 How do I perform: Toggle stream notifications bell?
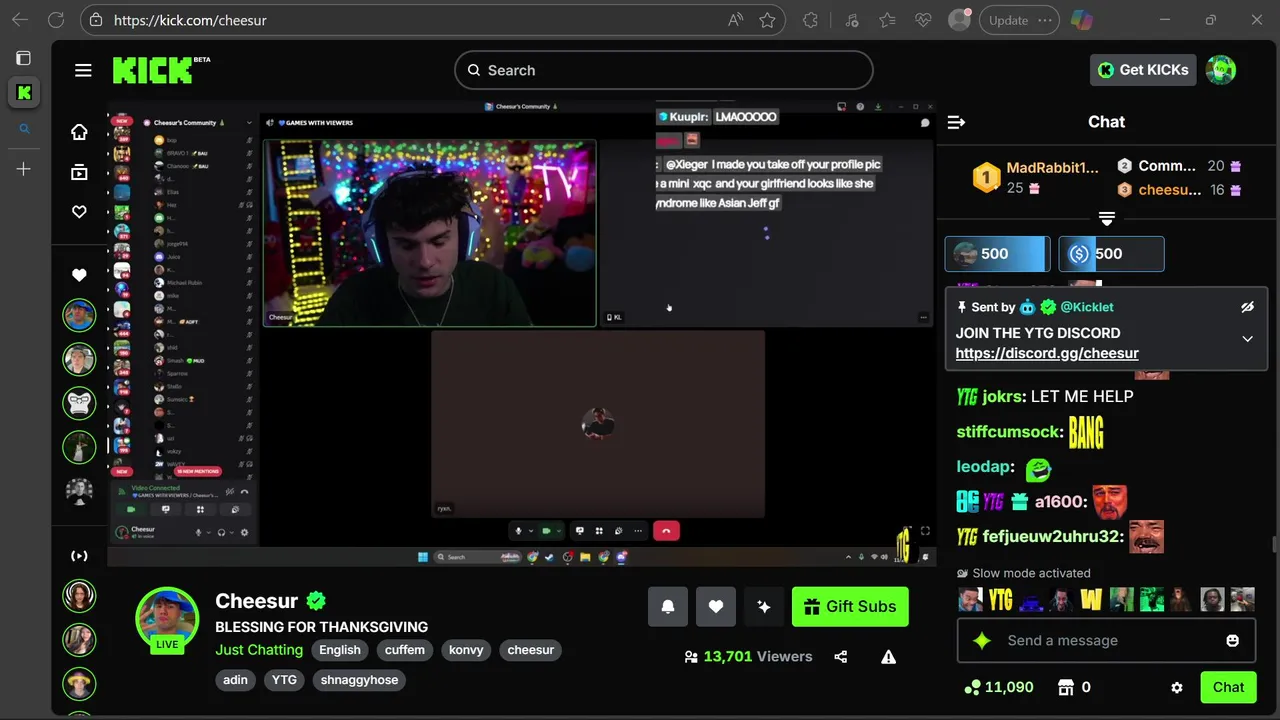(x=668, y=607)
